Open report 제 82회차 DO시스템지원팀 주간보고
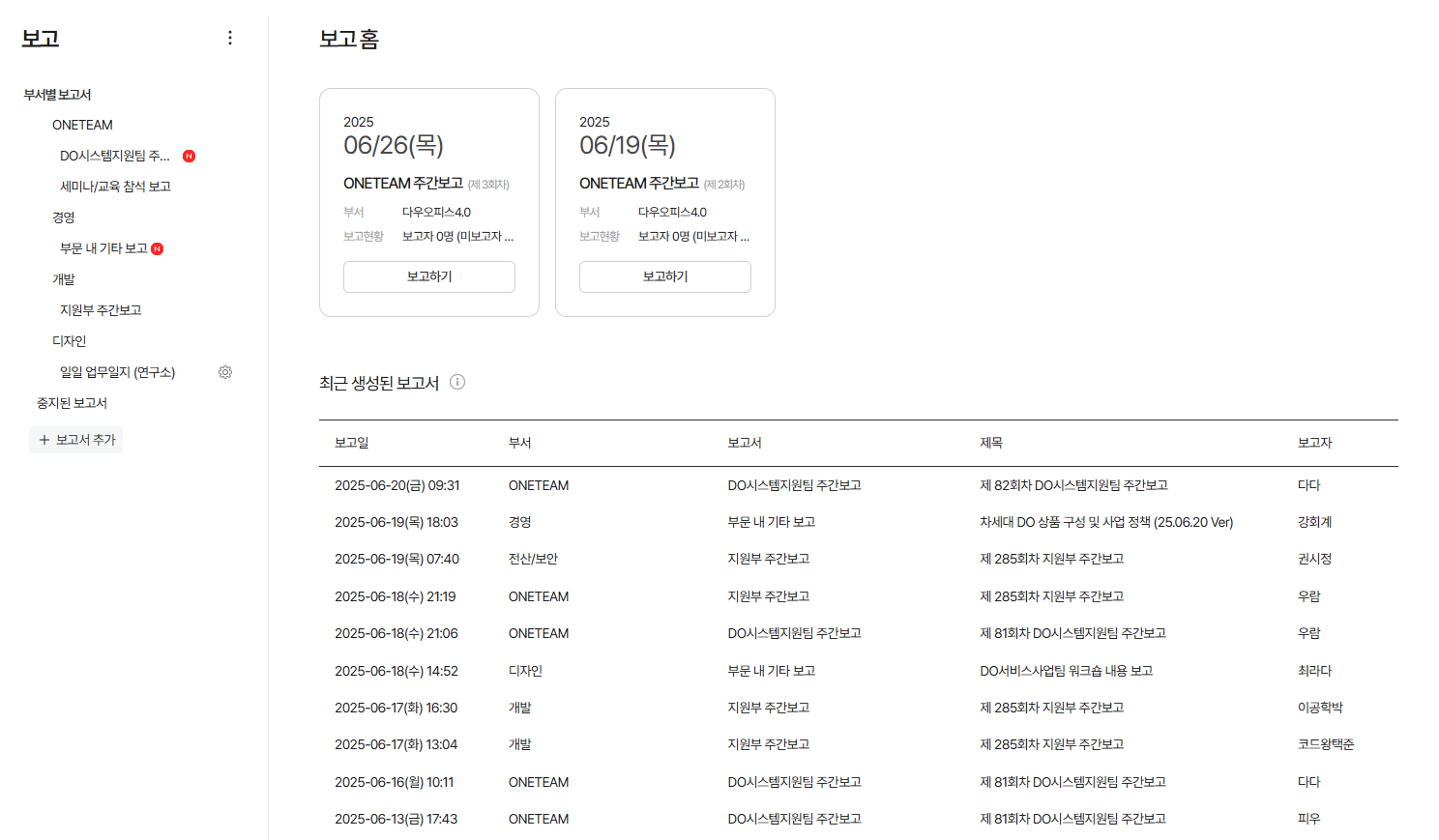1439x840 pixels. coord(1073,485)
